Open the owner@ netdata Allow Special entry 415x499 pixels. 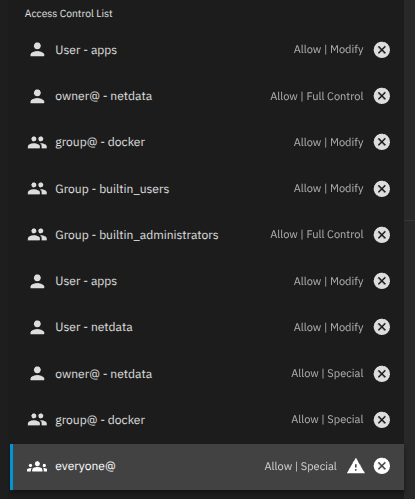[x=207, y=374]
